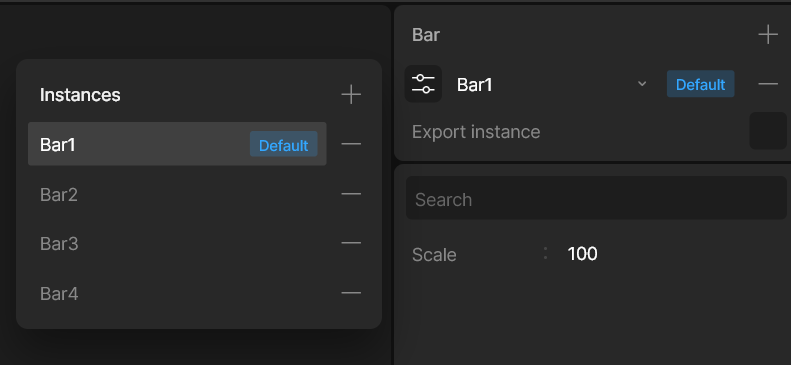Click the Export instance label

point(476,132)
